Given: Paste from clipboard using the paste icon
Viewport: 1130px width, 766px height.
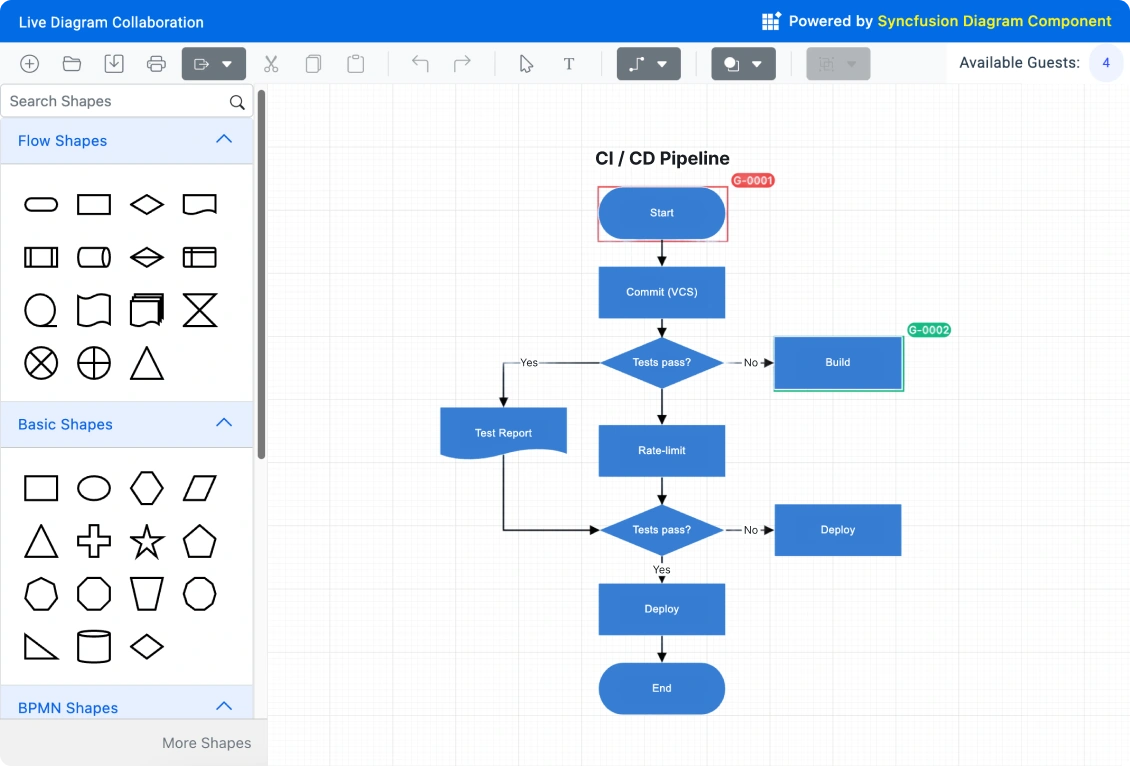Looking at the screenshot, I should click(x=355, y=63).
